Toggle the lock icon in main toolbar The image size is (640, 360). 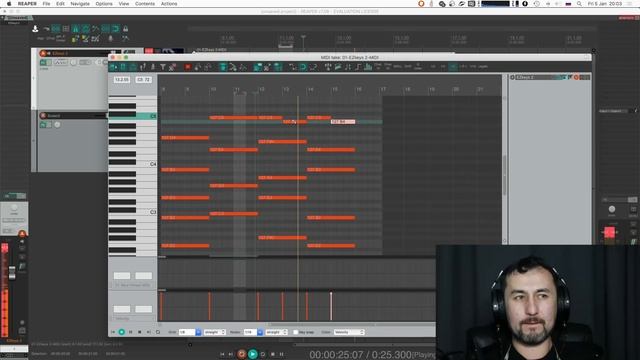pos(126,29)
